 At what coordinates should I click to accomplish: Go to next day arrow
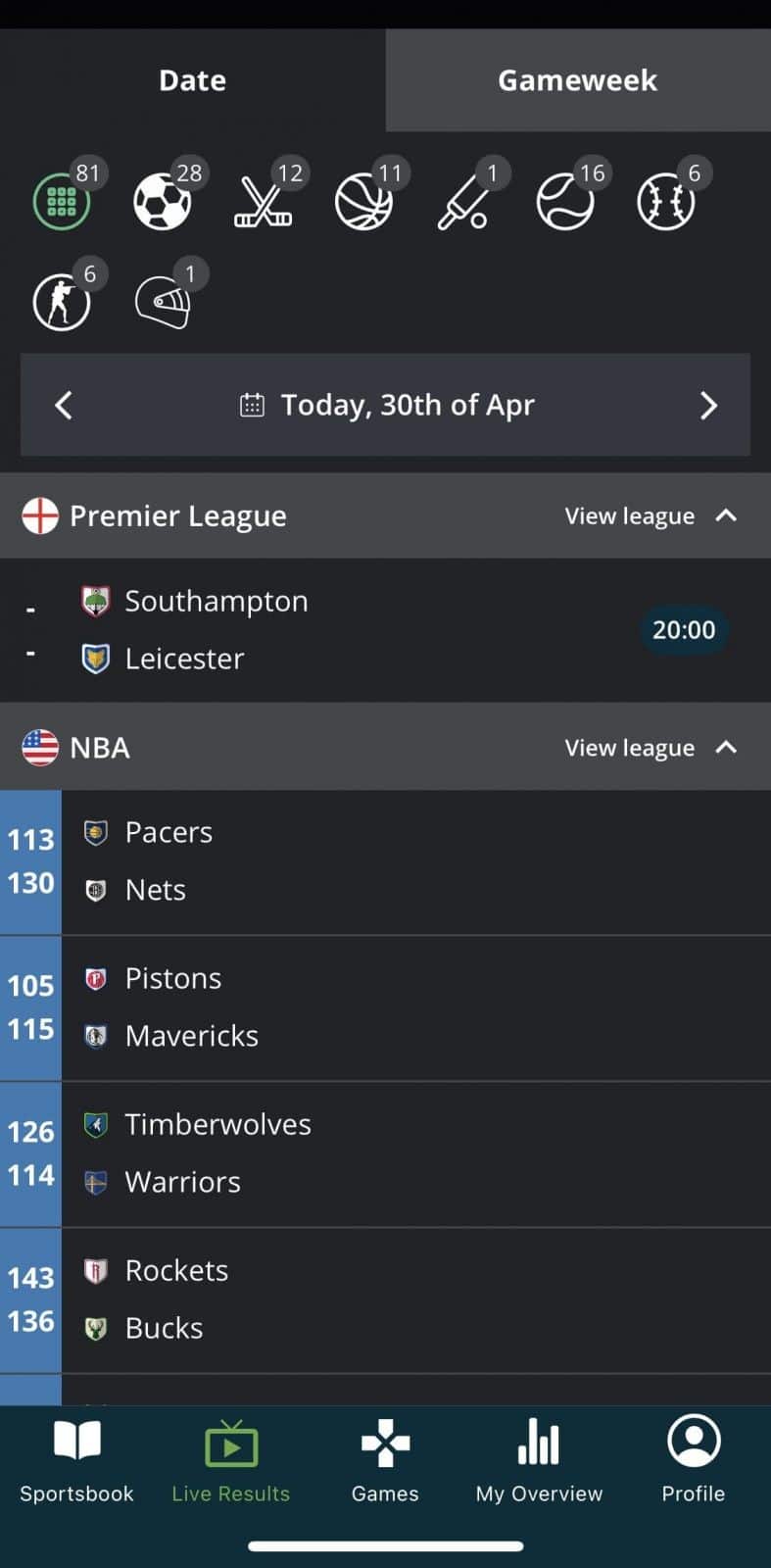[708, 405]
